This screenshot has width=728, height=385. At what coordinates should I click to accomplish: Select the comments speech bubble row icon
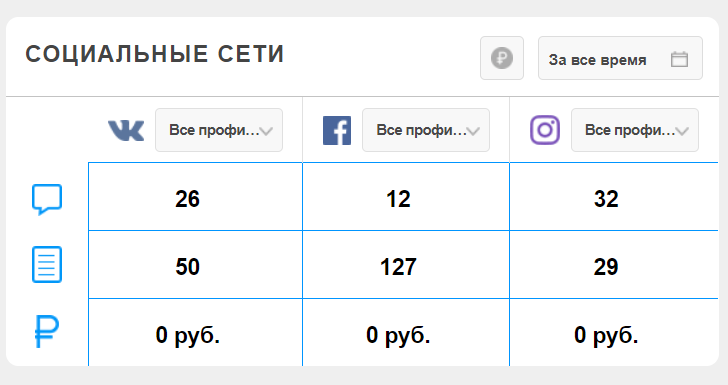[47, 199]
